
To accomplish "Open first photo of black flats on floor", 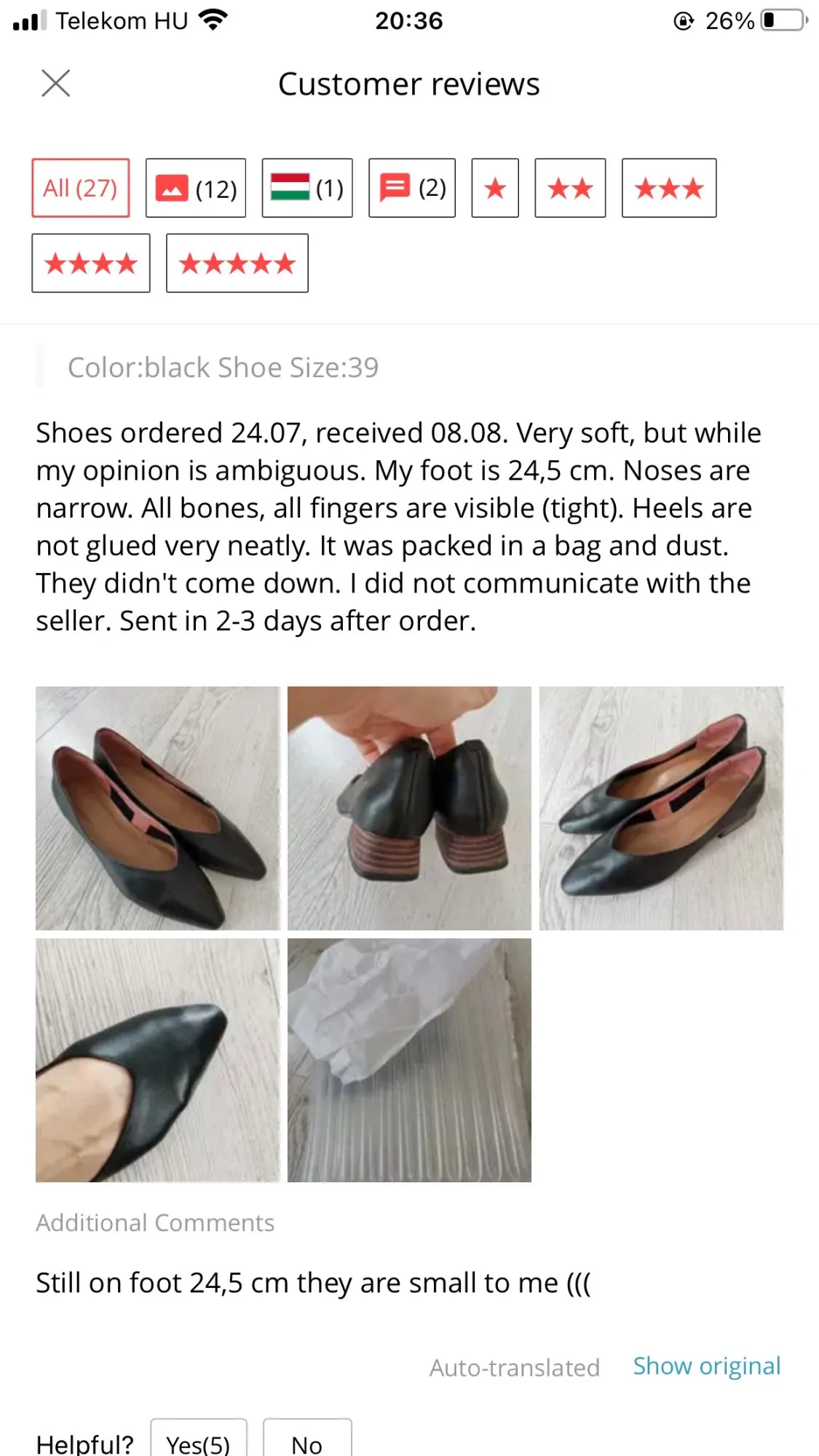I will (157, 808).
